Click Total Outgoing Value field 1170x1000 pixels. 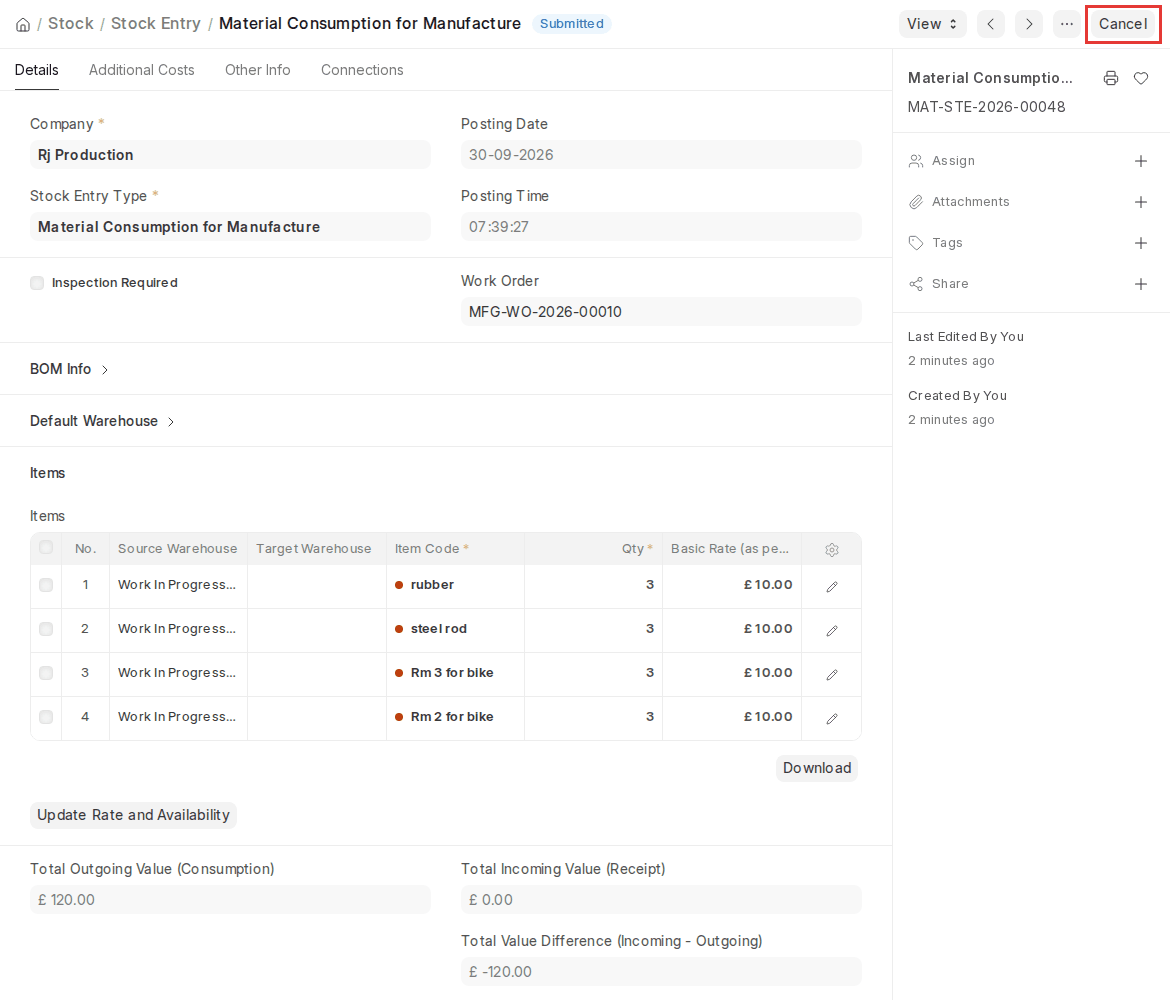[x=231, y=900]
